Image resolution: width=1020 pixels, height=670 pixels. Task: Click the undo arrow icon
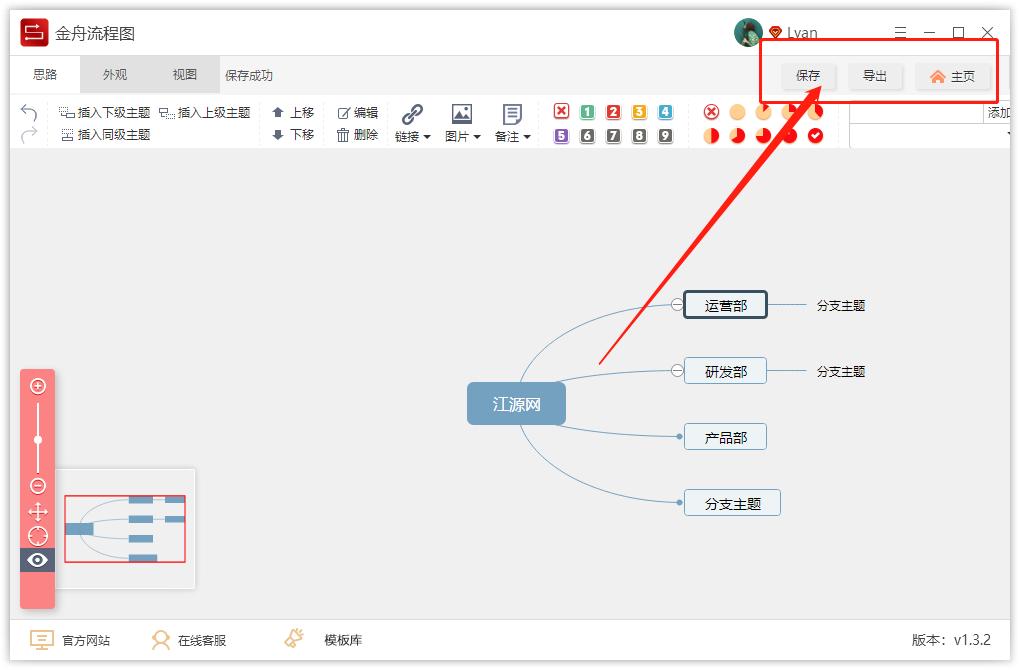29,112
